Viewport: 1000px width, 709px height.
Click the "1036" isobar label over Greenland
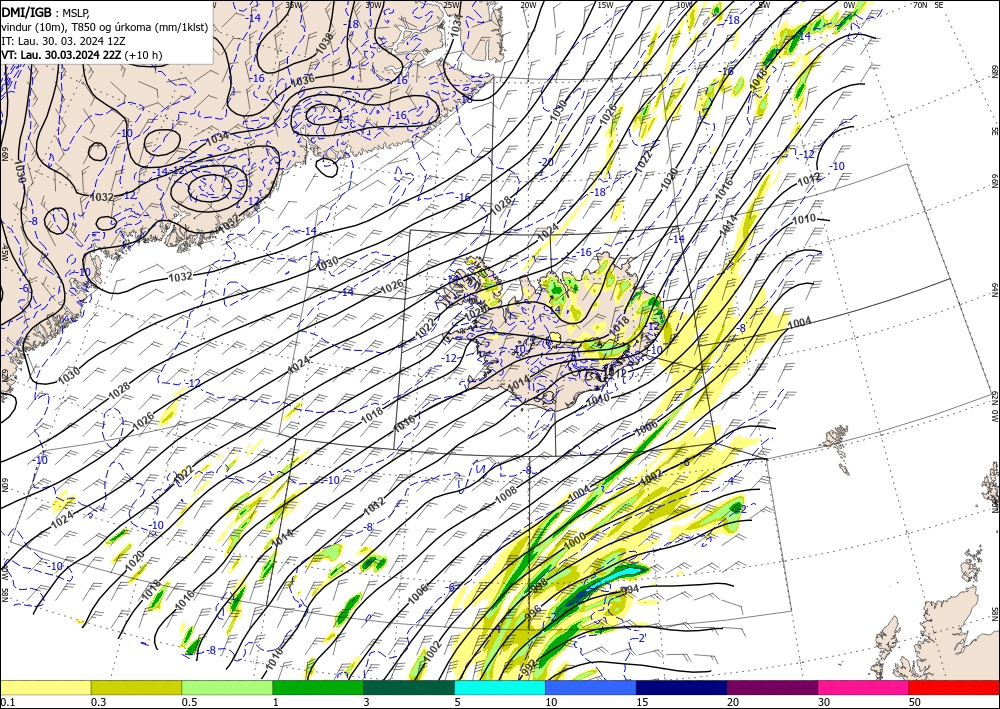302,81
